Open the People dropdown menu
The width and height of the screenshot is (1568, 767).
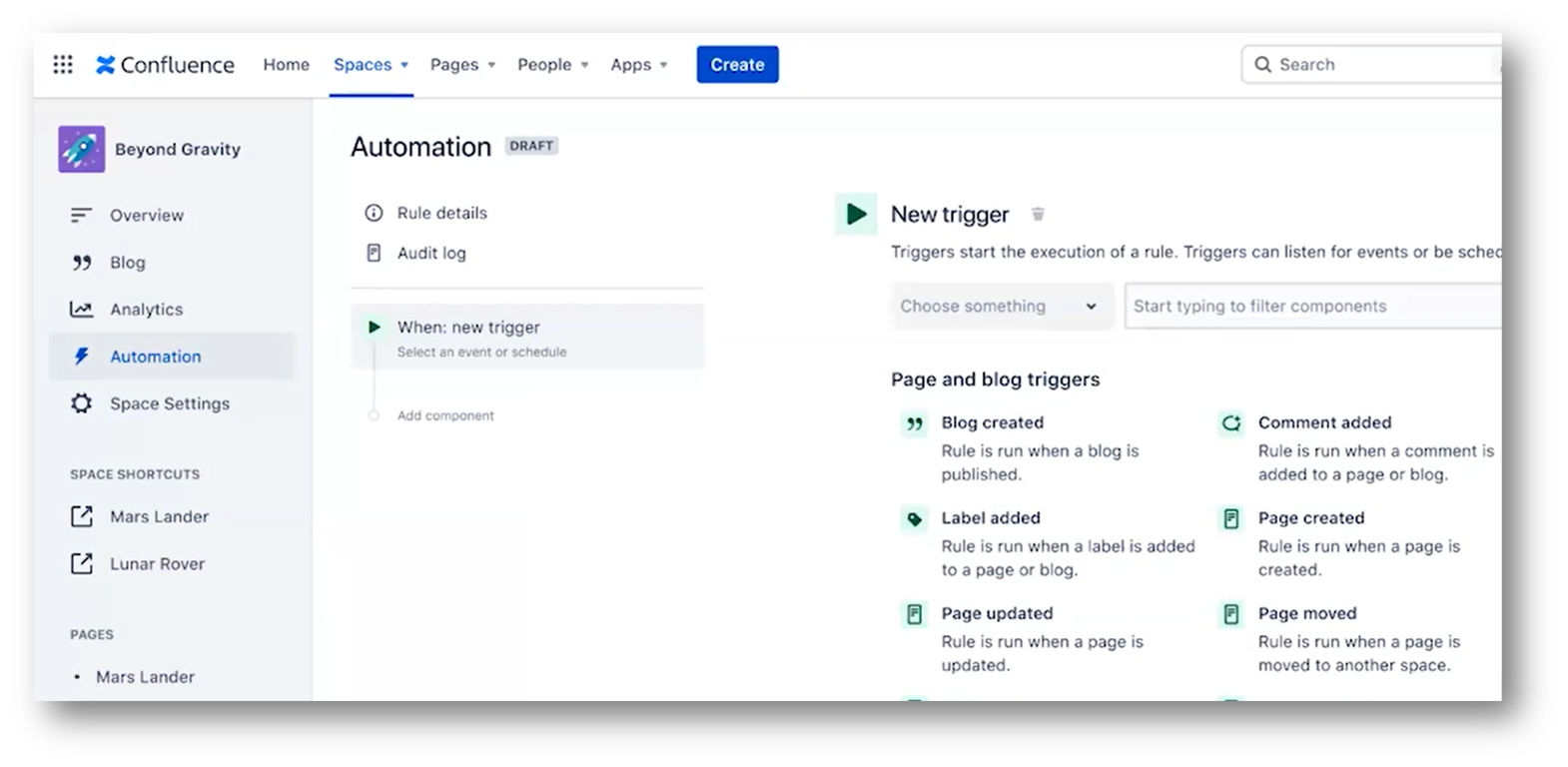pyautogui.click(x=553, y=65)
